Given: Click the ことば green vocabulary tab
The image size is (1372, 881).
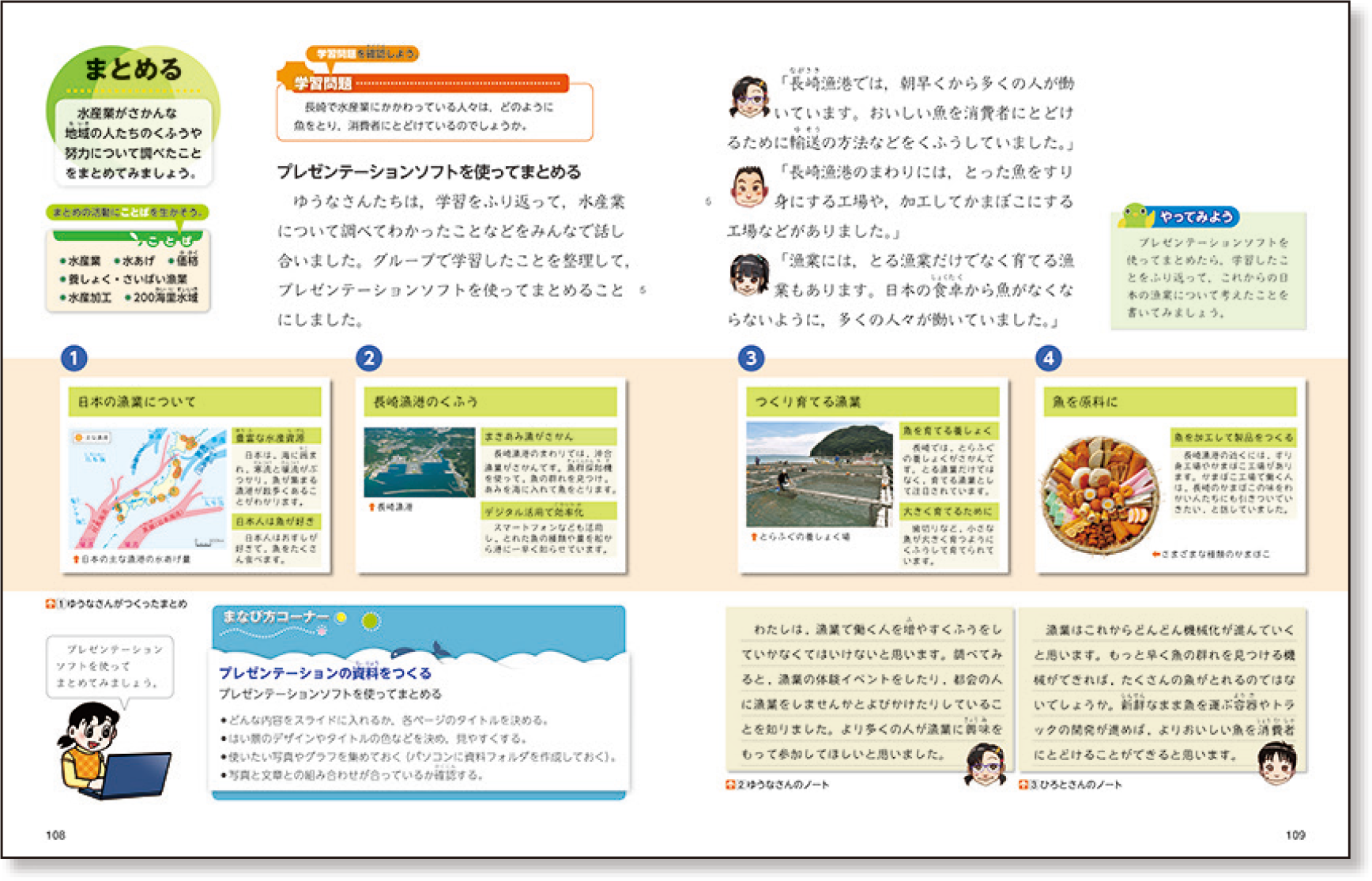Looking at the screenshot, I should click(x=168, y=239).
